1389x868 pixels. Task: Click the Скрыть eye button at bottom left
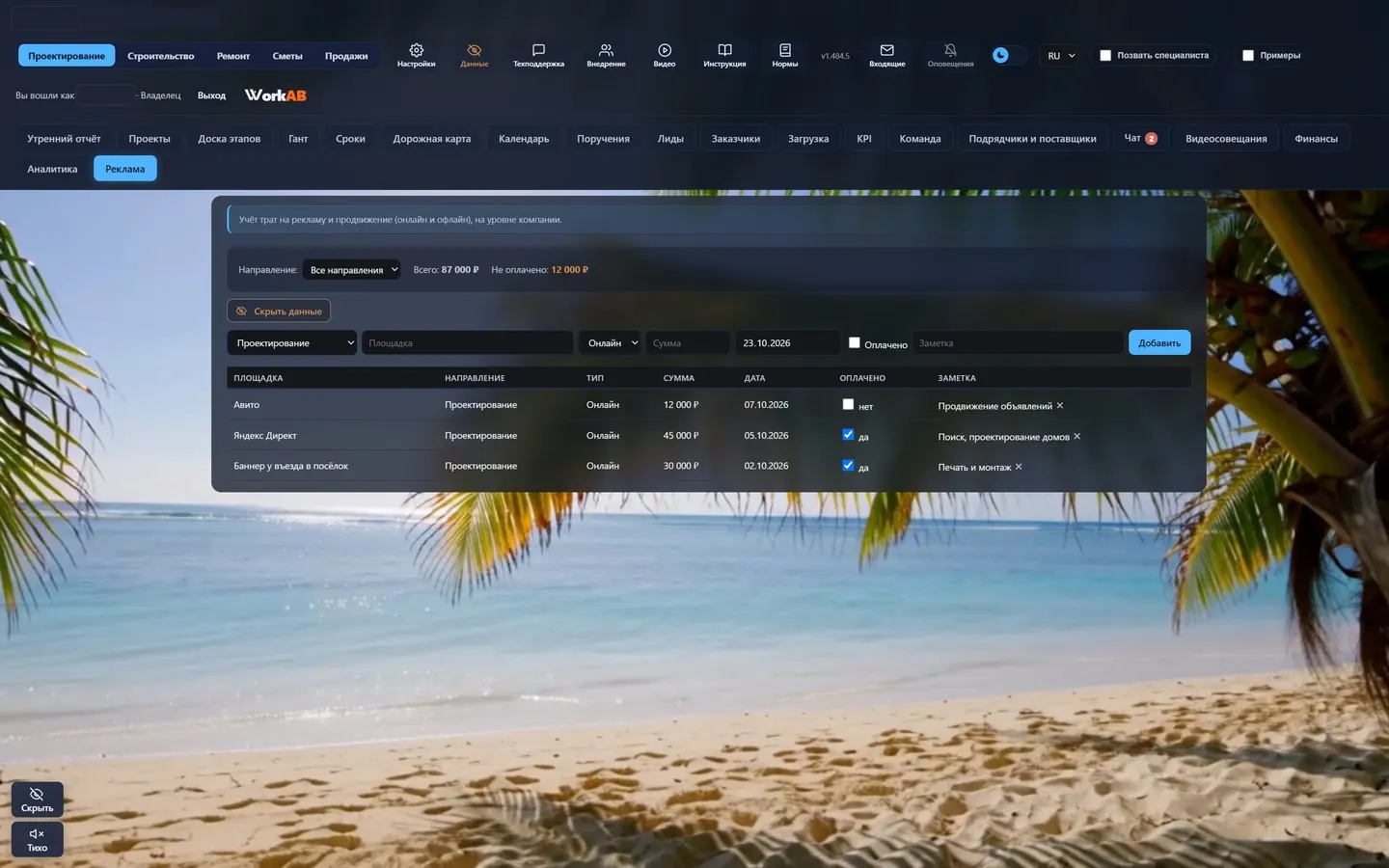(37, 800)
